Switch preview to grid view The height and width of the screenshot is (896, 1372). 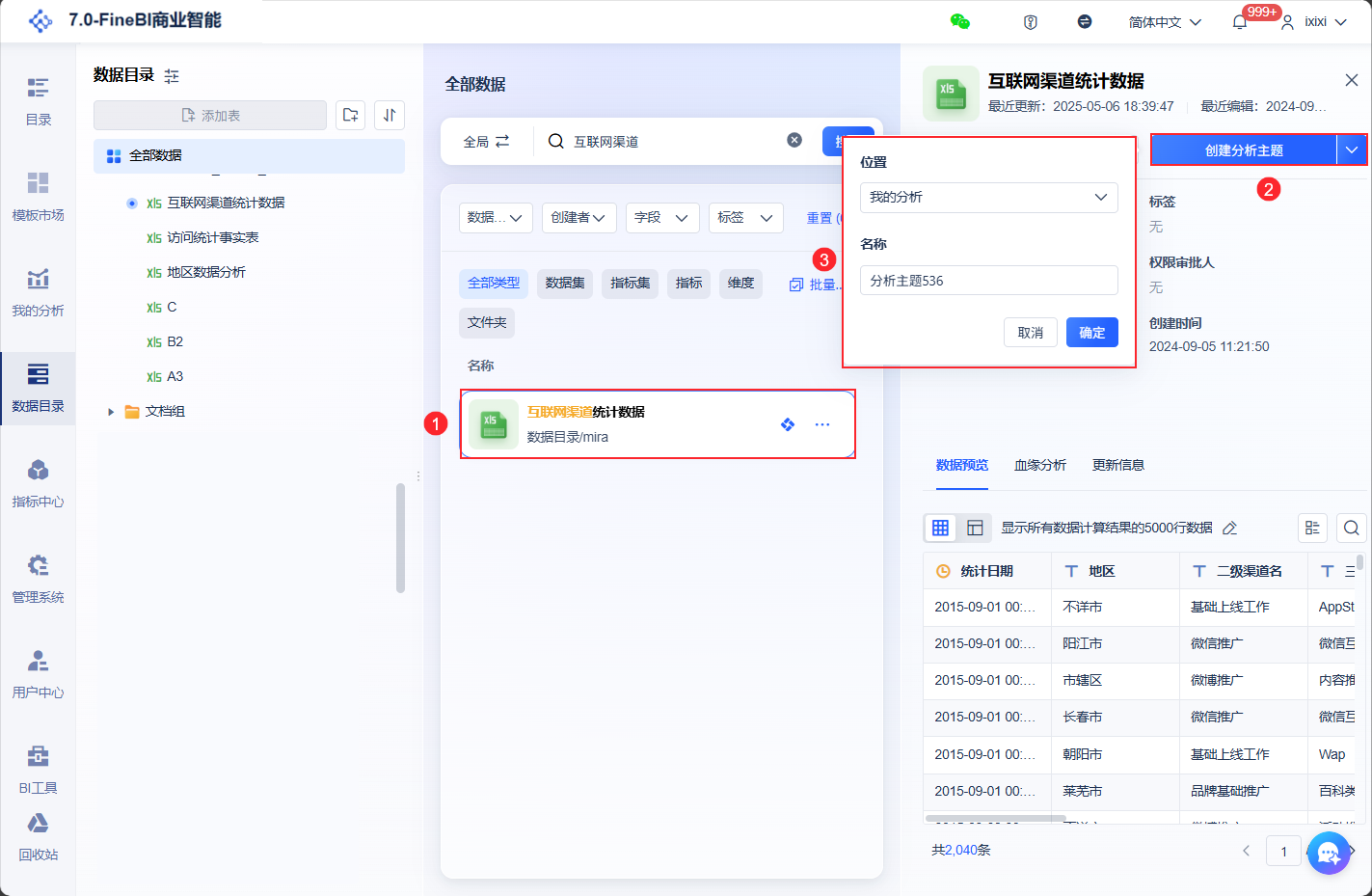[x=940, y=528]
